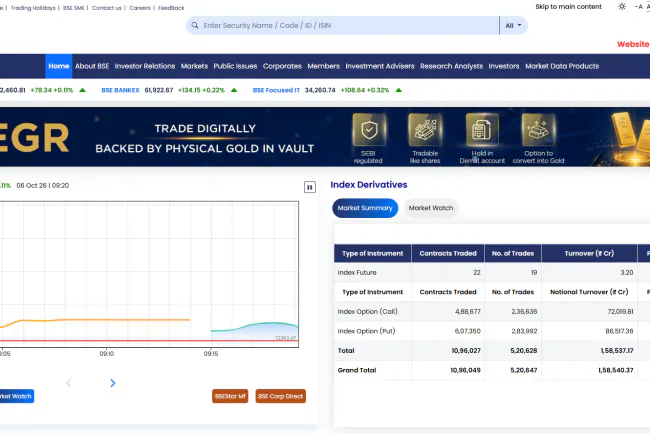Viewport: 650px width, 434px height.
Task: Open the Contact us link
Action: coord(107,8)
